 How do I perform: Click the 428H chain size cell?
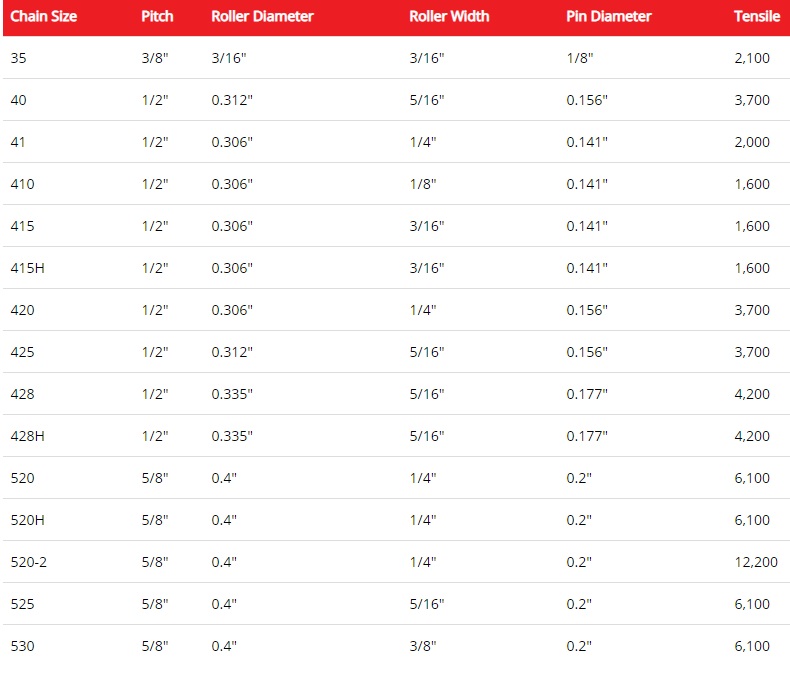(26, 437)
